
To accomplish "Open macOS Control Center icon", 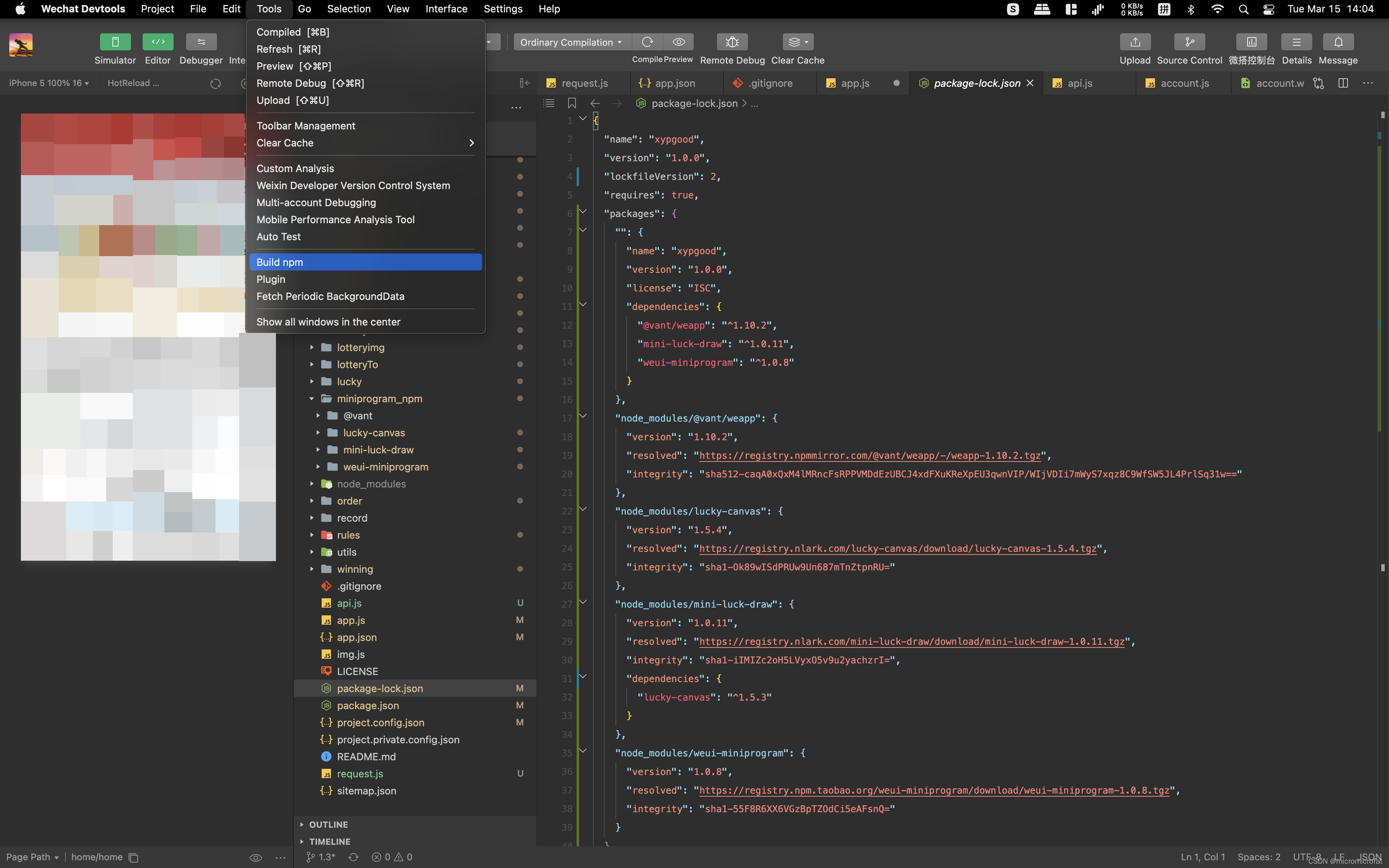I will [x=1268, y=9].
